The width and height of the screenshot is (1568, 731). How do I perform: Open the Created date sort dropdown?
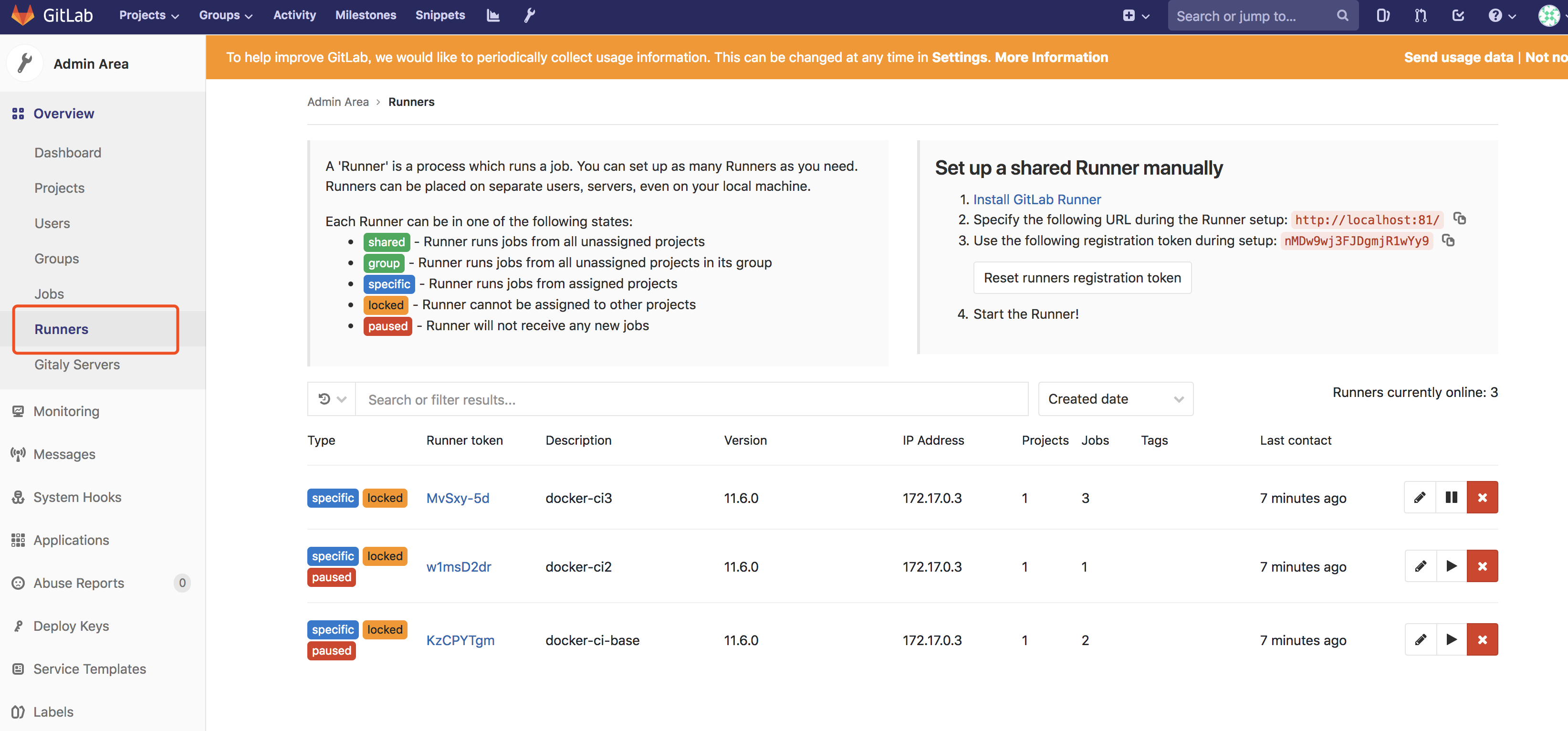(1115, 399)
